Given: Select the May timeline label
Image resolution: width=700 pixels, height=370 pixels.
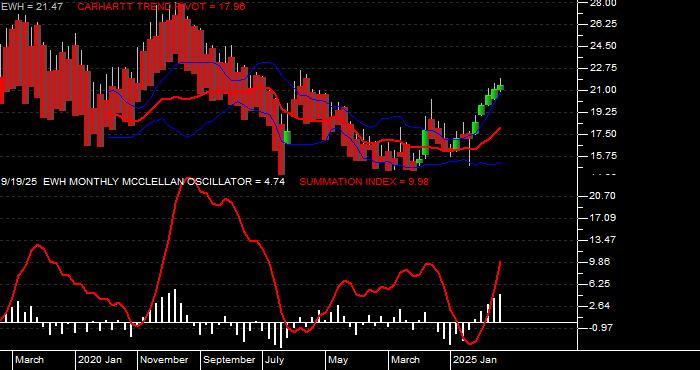Looking at the screenshot, I should point(338,360).
